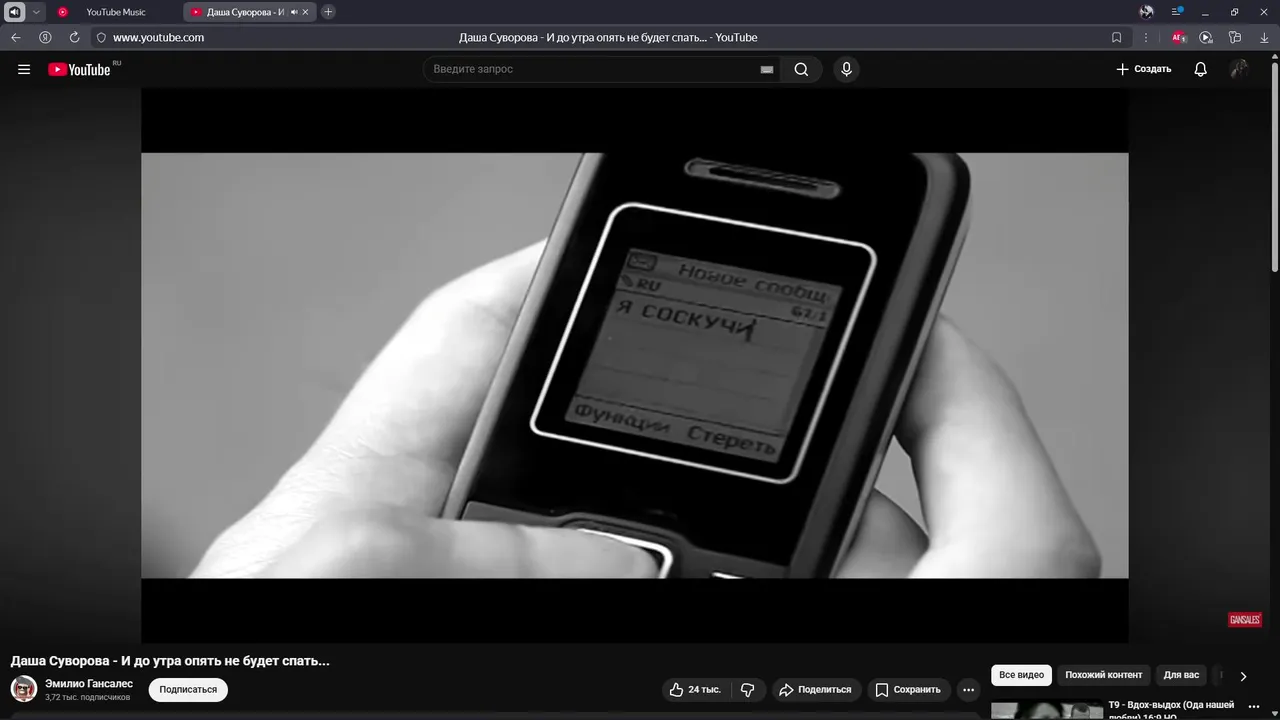Open the Эмилио Гансалес channel name link
The height and width of the screenshot is (720, 1280).
click(89, 684)
